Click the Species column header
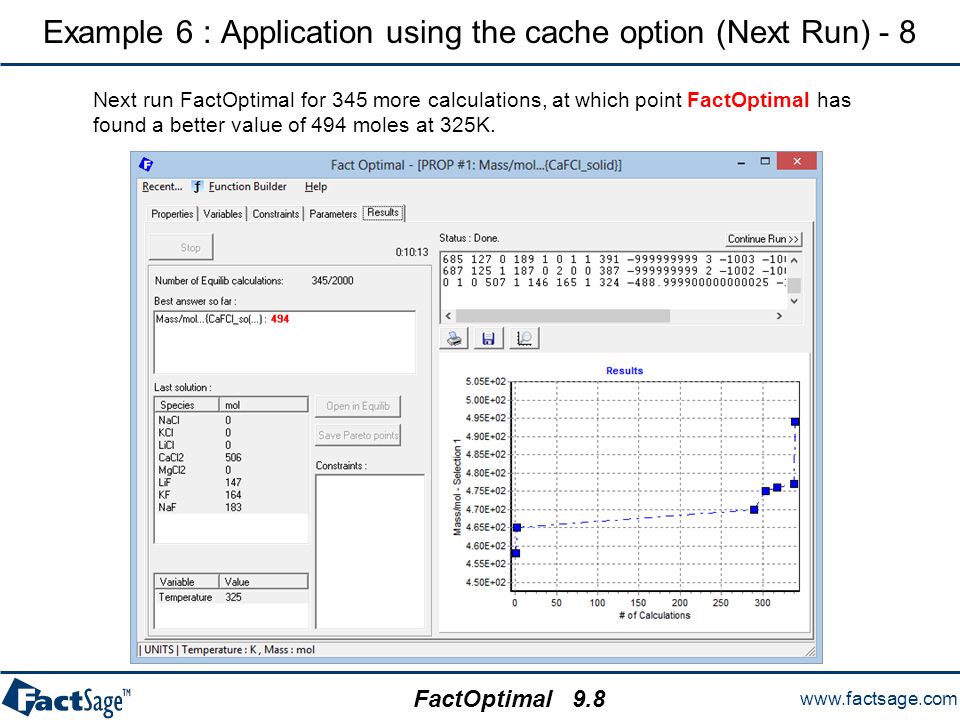The width and height of the screenshot is (960, 720). (187, 405)
